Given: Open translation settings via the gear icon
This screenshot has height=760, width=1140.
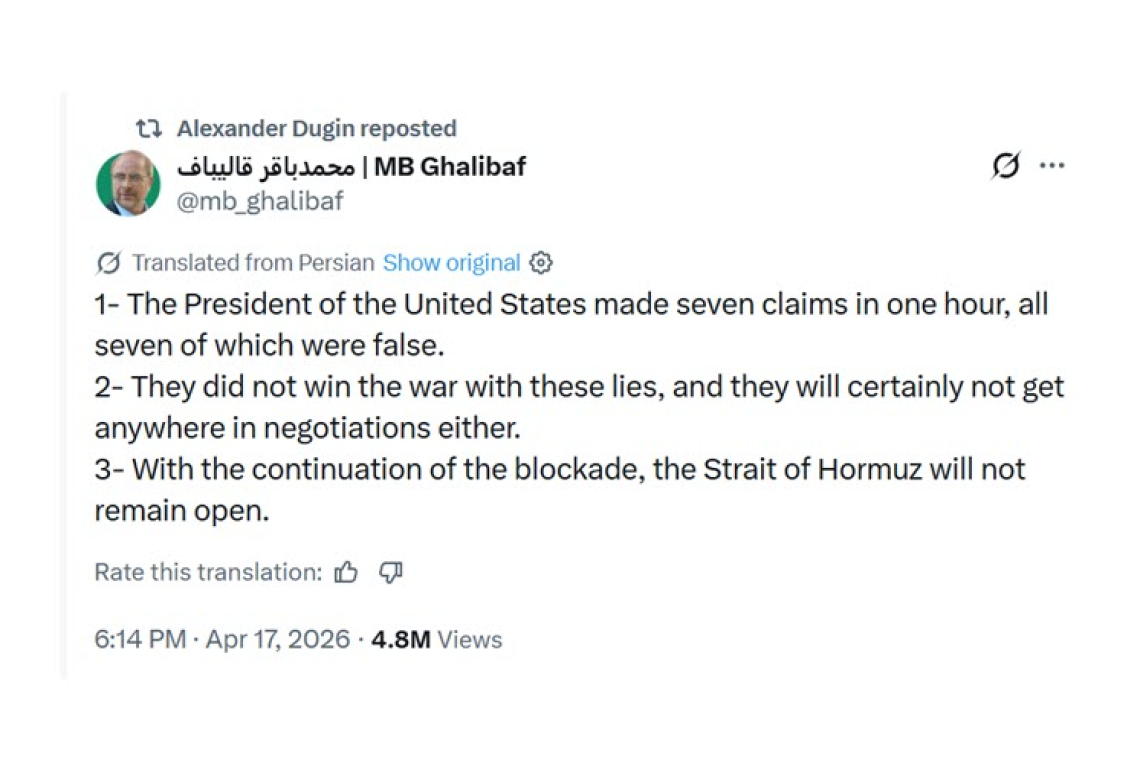Looking at the screenshot, I should click(x=540, y=262).
